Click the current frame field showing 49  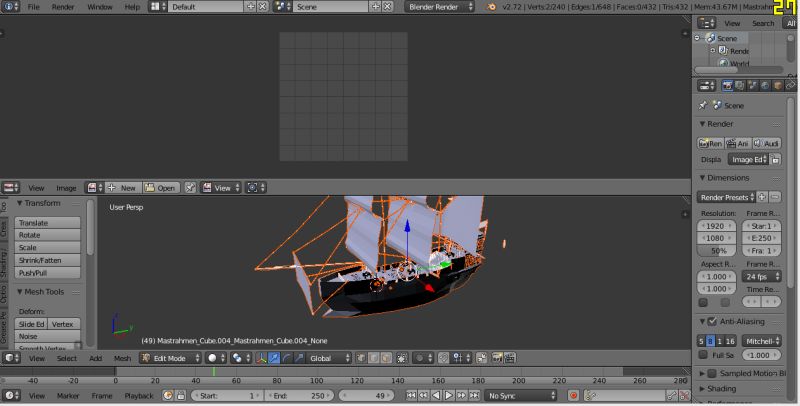click(x=366, y=395)
